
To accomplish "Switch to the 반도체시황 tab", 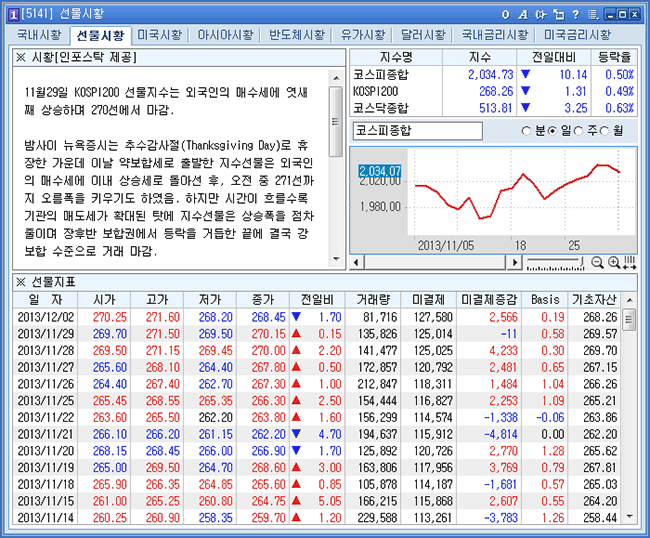I will (x=297, y=35).
